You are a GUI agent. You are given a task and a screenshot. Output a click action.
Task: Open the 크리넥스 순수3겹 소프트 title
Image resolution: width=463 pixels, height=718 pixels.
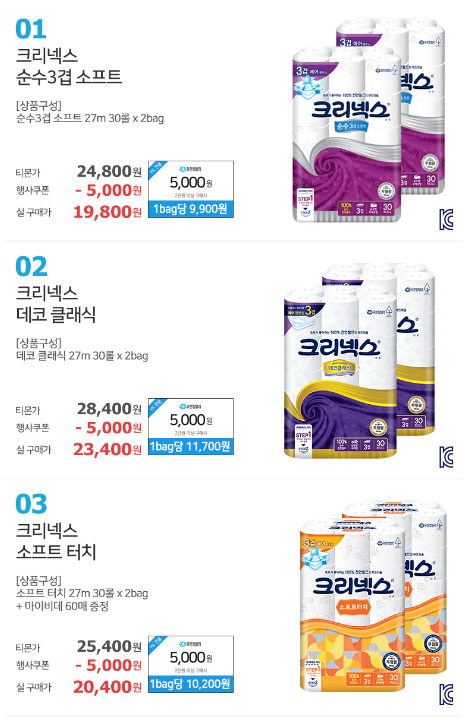69,66
